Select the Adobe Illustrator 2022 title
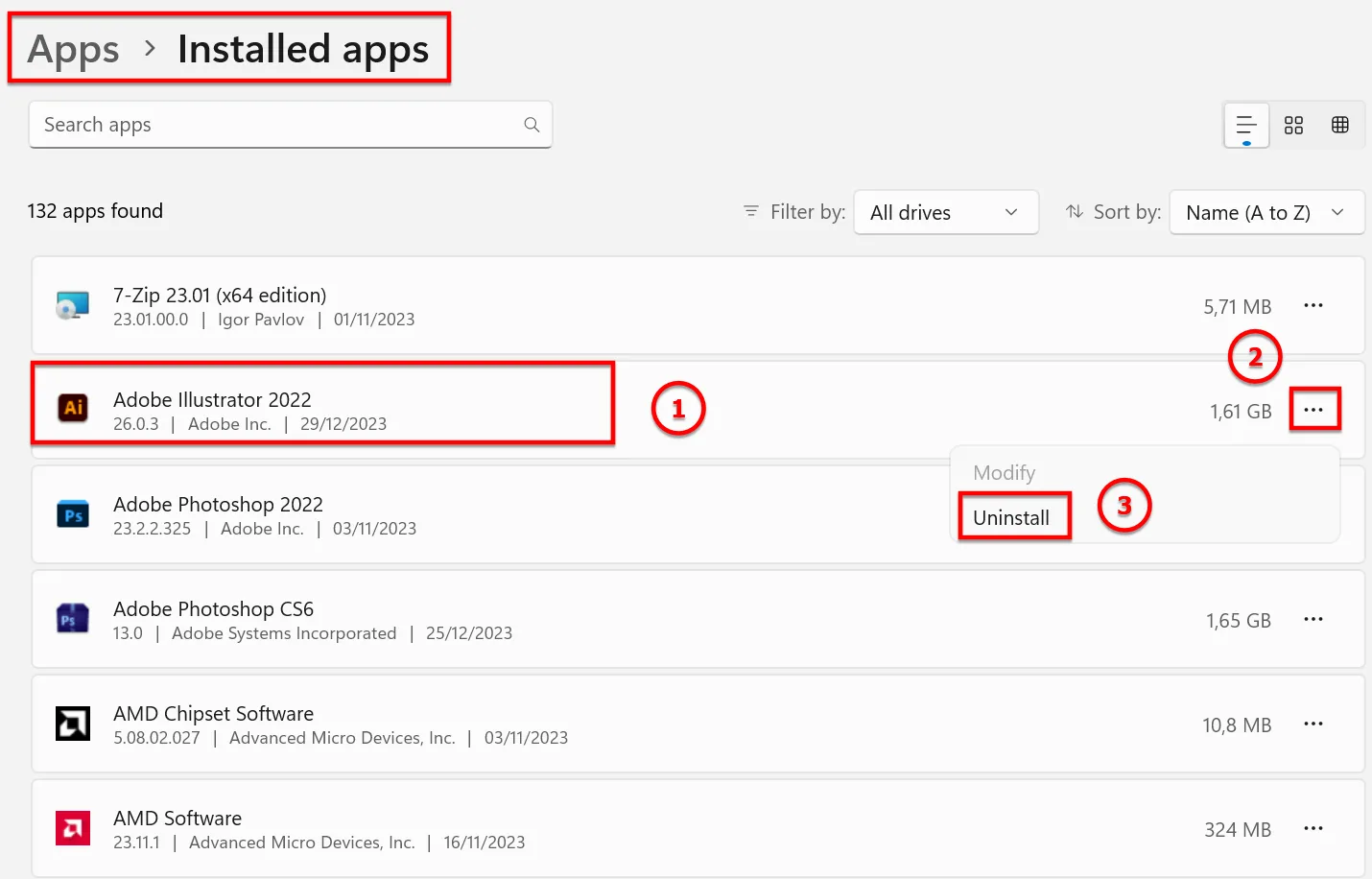Image resolution: width=1372 pixels, height=879 pixels. 212,399
